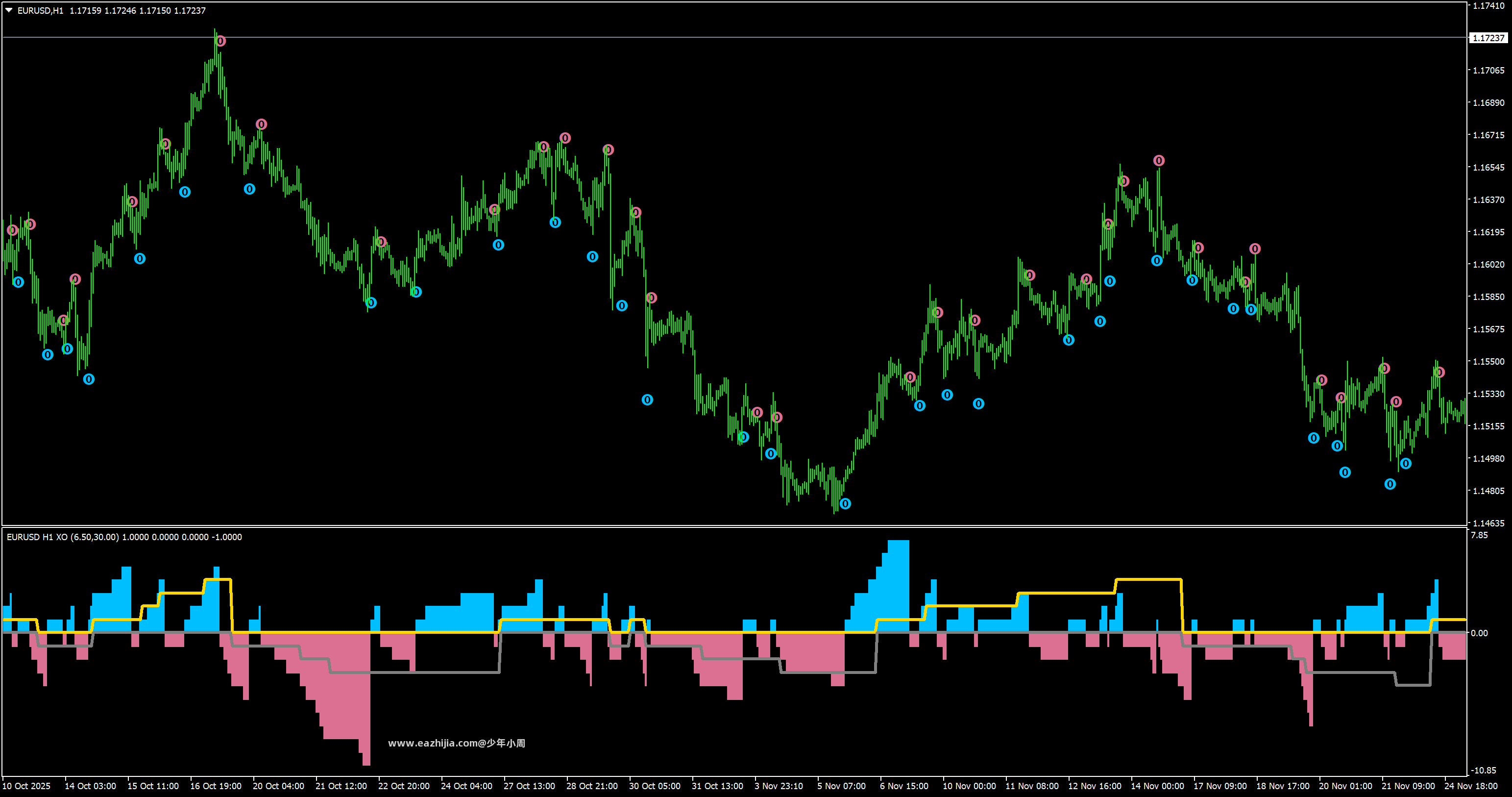Click time axis label 11 Nov 08:00
This screenshot has height=797, width=1512.
pyautogui.click(x=1032, y=786)
